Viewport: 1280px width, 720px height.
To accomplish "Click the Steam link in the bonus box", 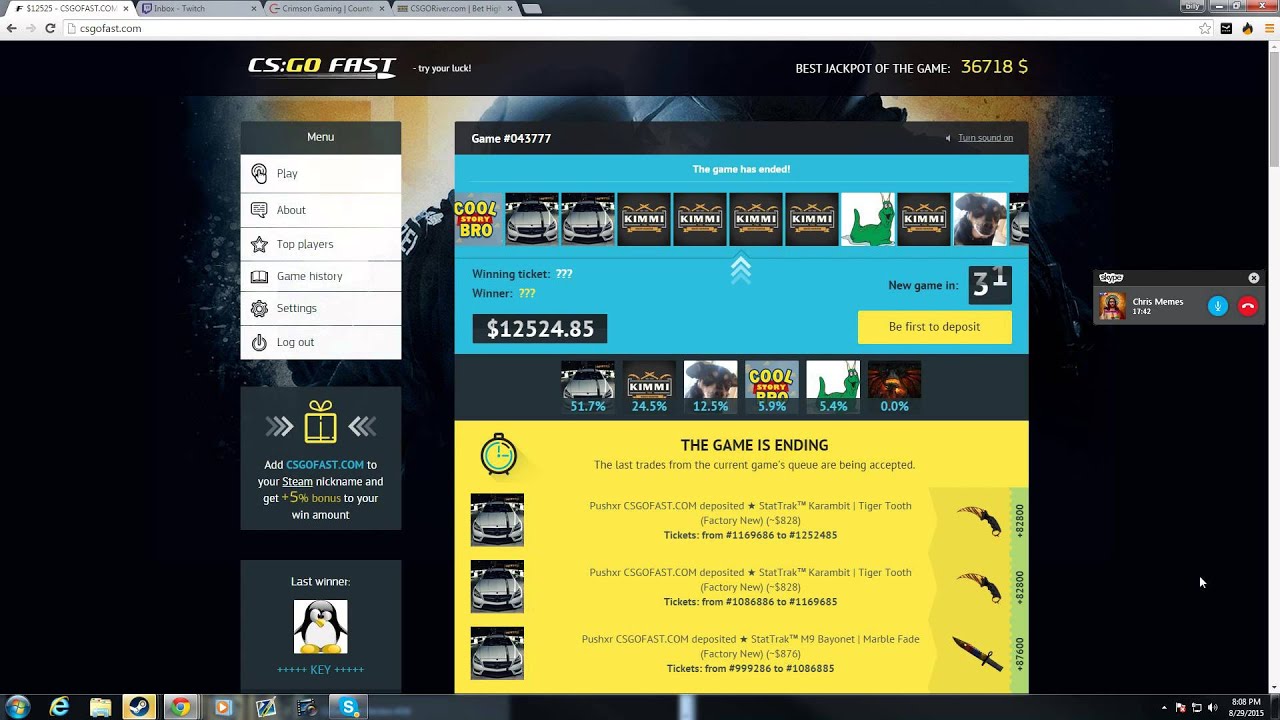I will 297,482.
